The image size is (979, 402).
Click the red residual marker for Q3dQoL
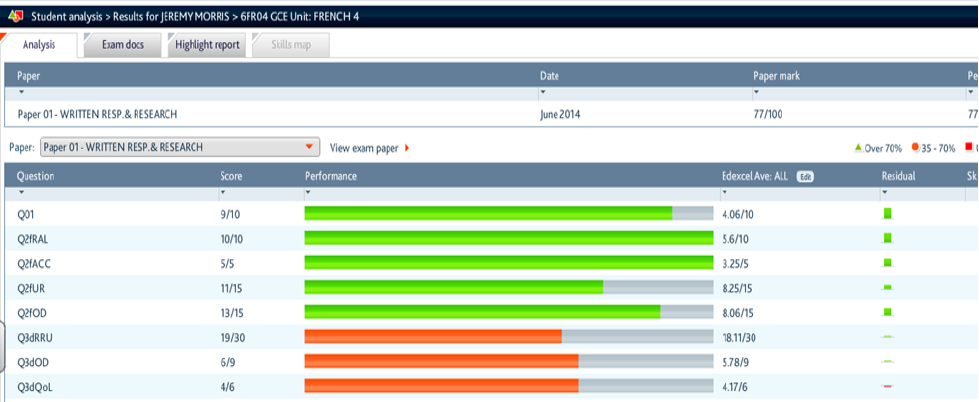click(887, 386)
